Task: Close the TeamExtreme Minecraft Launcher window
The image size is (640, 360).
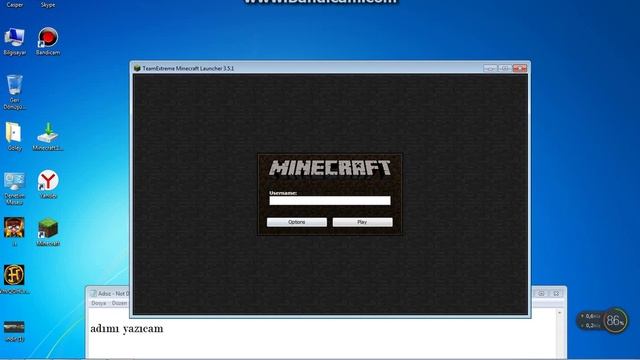Action: pos(520,68)
